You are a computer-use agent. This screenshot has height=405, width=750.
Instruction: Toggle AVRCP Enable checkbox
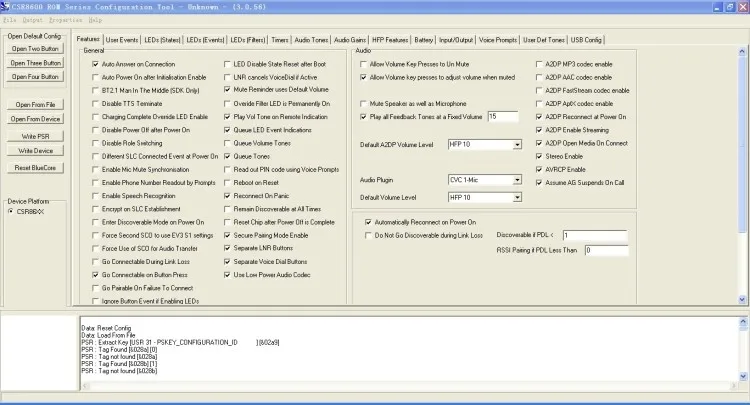coord(539,169)
